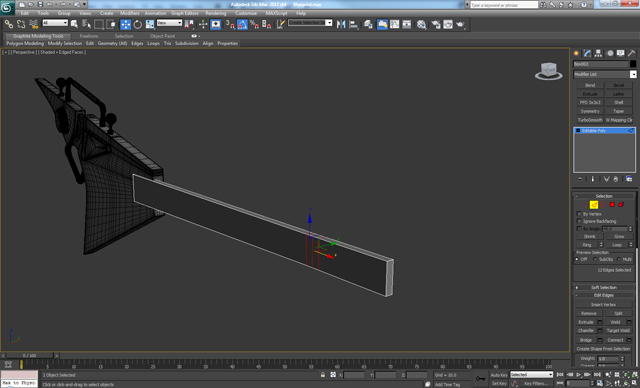Image resolution: width=640 pixels, height=388 pixels.
Task: Open the reference coordinate system View dropdown
Action: point(169,23)
